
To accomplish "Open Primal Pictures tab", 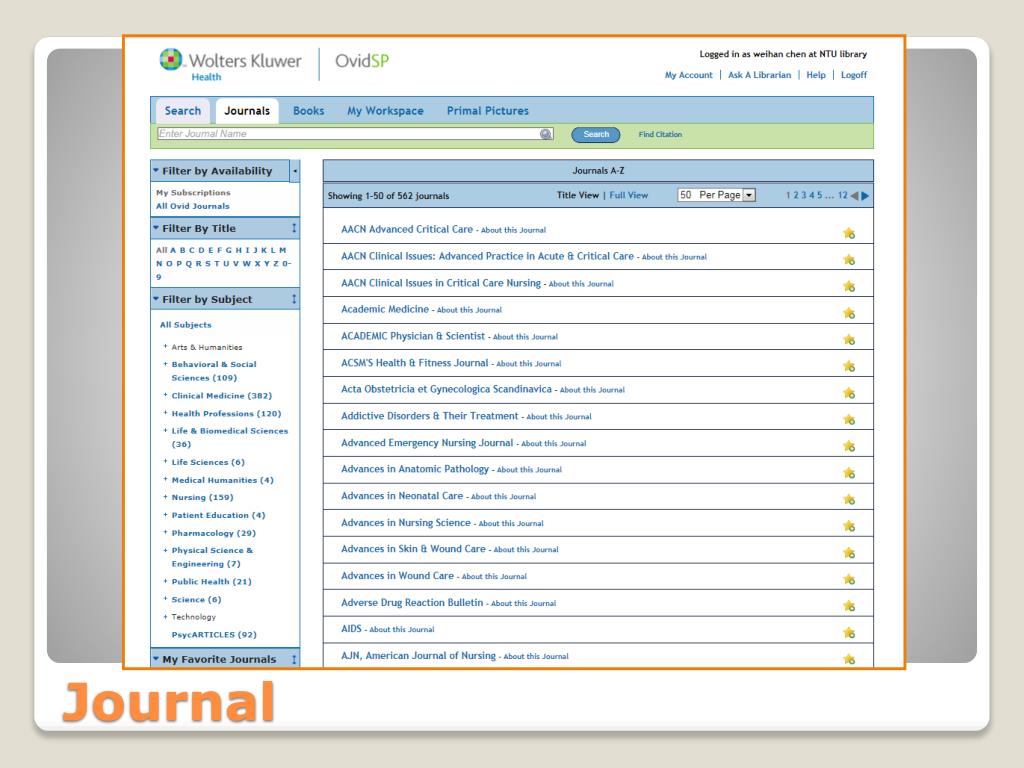I will [488, 111].
